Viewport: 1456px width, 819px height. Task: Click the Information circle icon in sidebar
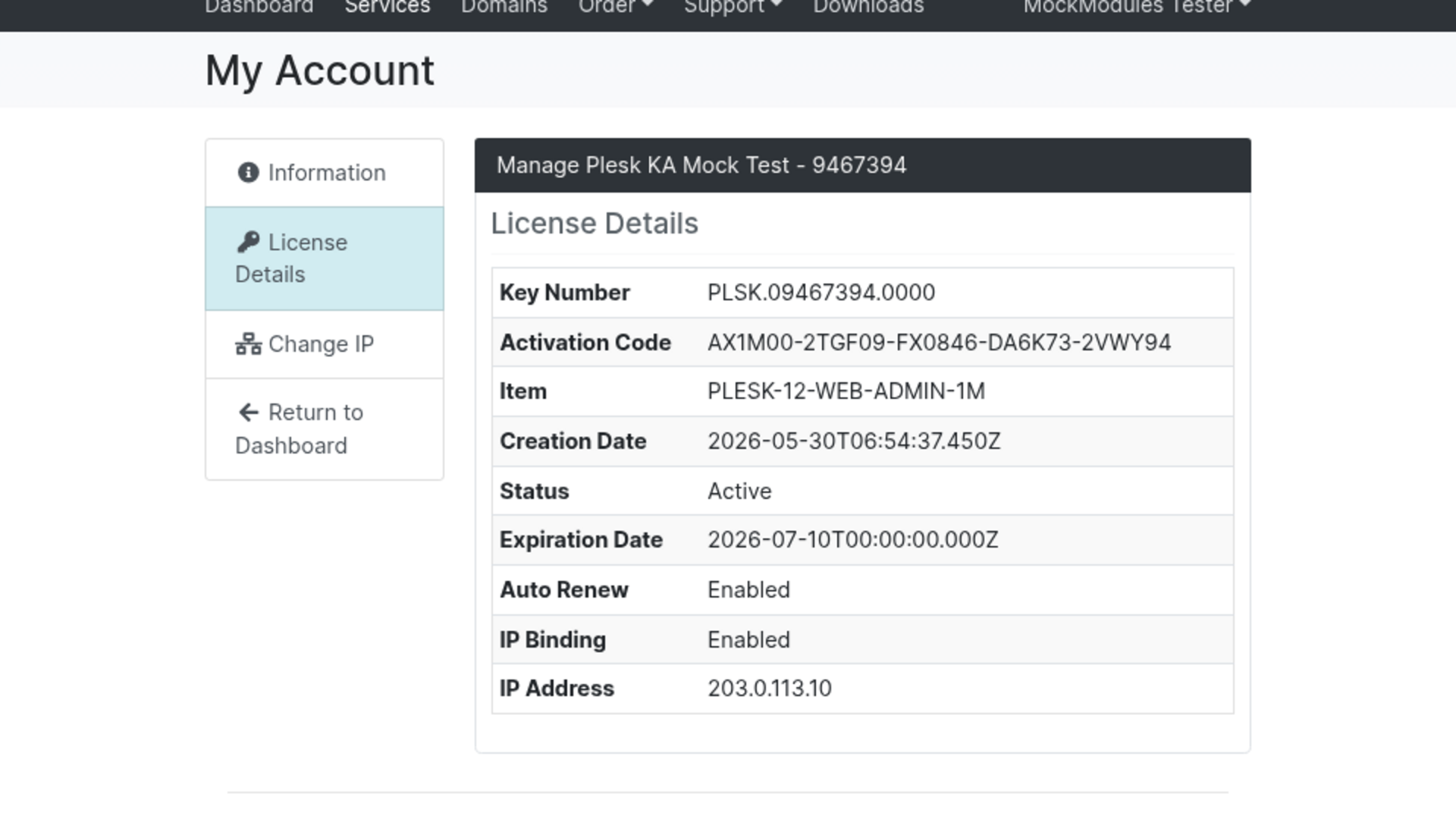click(248, 173)
